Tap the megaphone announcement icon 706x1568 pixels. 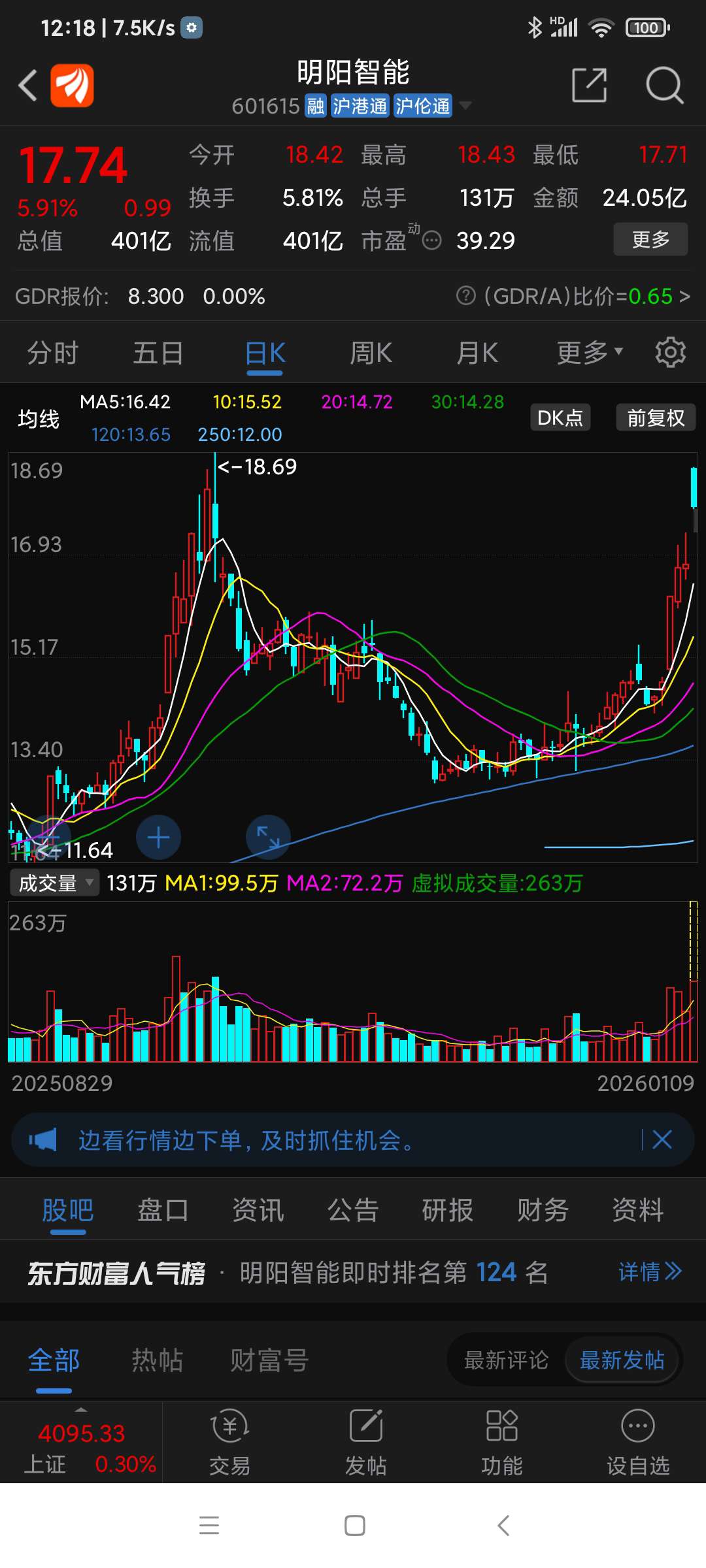click(x=43, y=1140)
